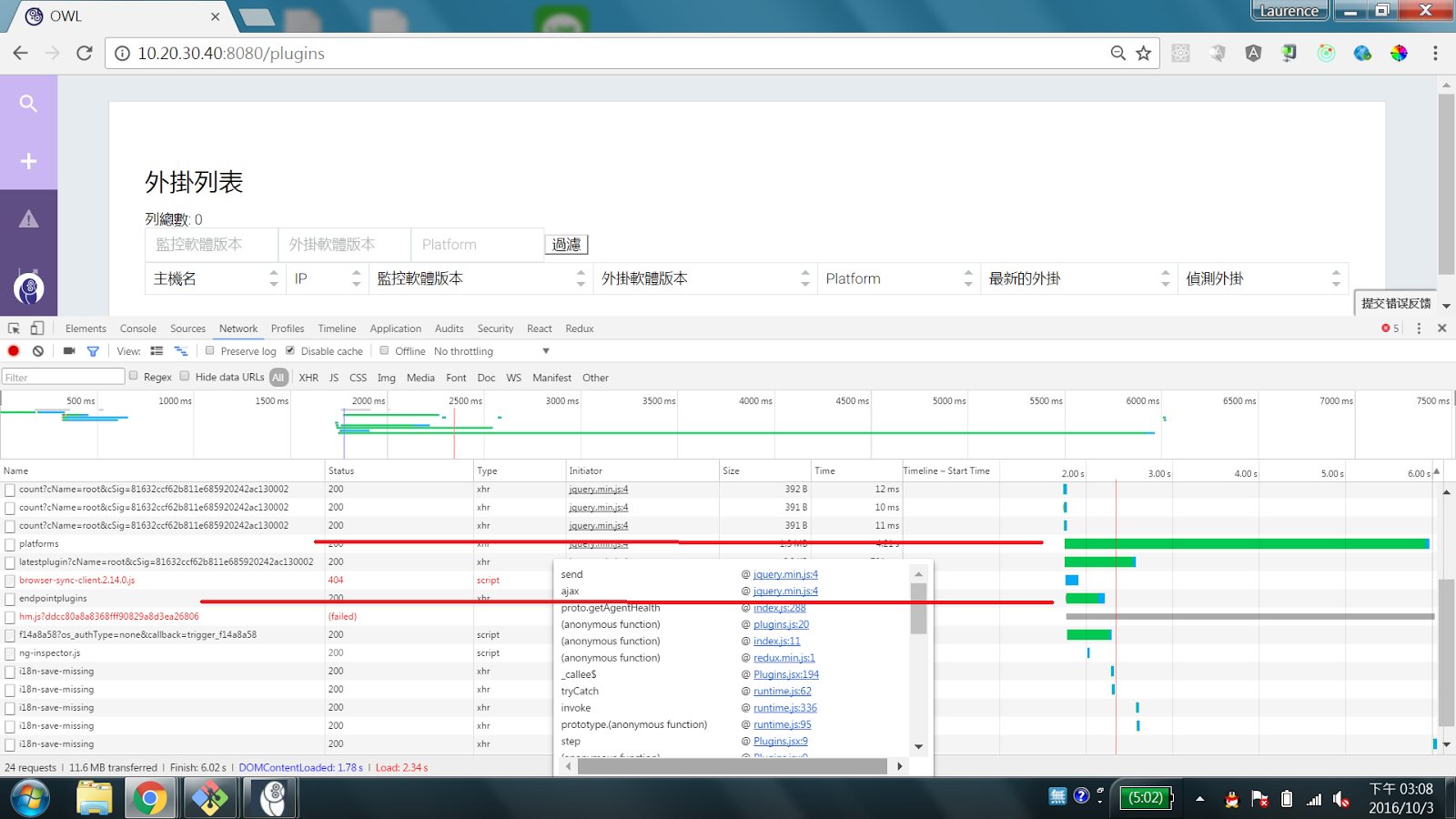The width and height of the screenshot is (1456, 819).
Task: Check the ng-inspector.js row checkbox
Action: tap(10, 653)
